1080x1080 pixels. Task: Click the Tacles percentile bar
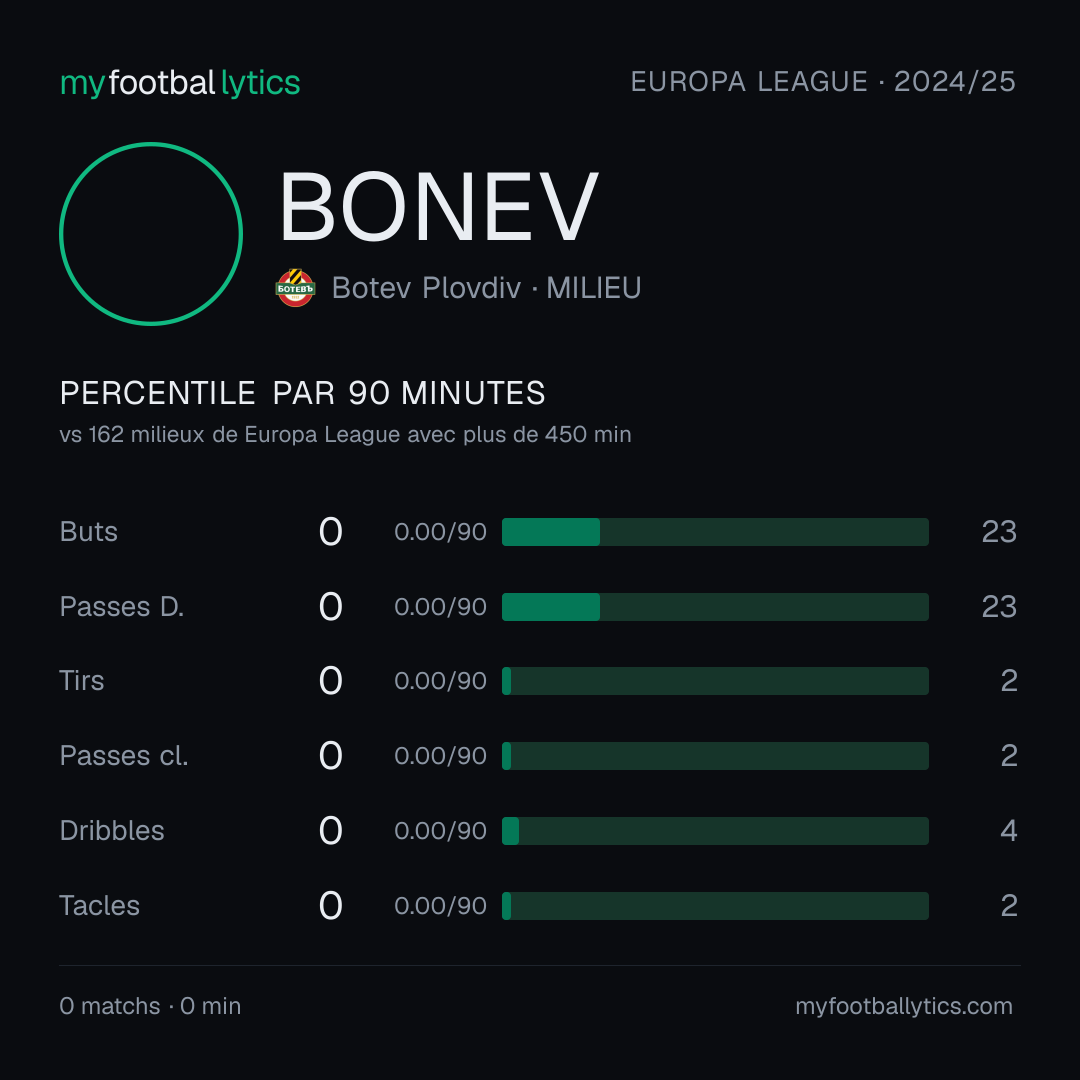click(715, 906)
